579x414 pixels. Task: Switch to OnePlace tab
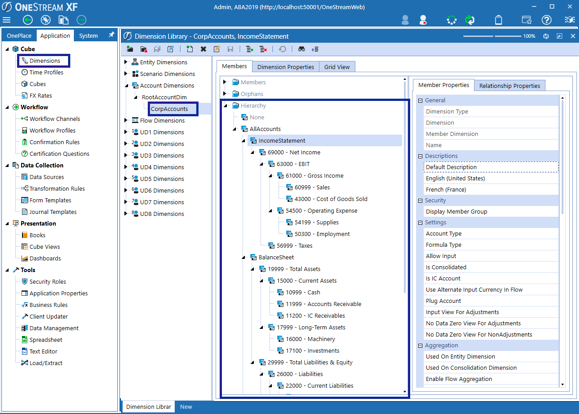coord(19,35)
